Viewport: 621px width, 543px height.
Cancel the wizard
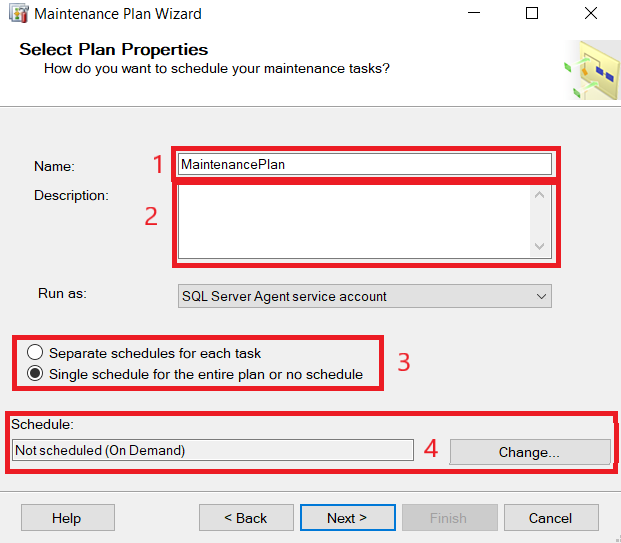click(x=551, y=518)
